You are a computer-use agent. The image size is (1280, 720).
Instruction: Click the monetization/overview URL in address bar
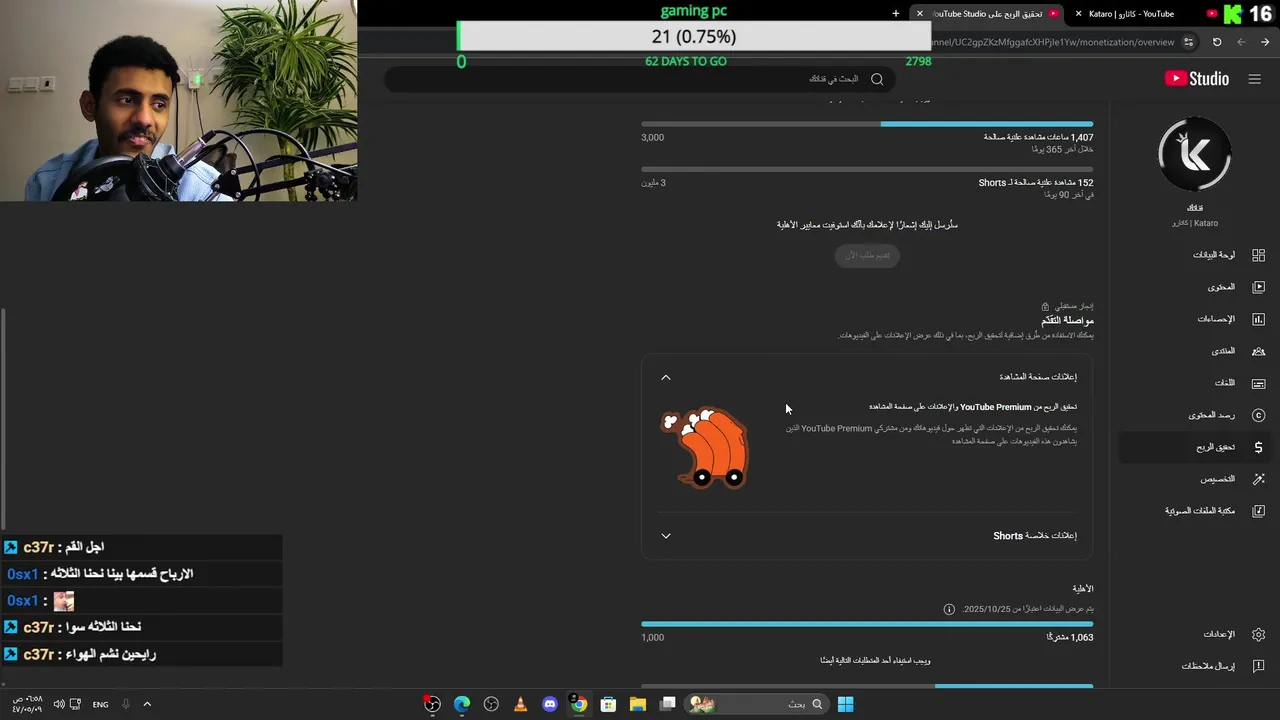point(1052,42)
